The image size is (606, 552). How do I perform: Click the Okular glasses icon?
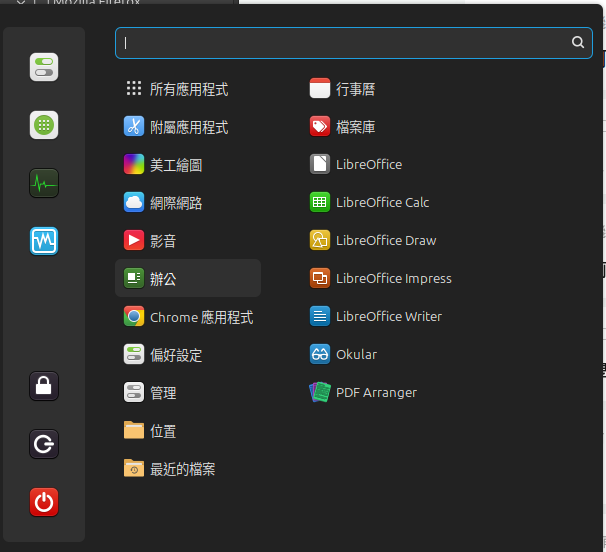320,354
